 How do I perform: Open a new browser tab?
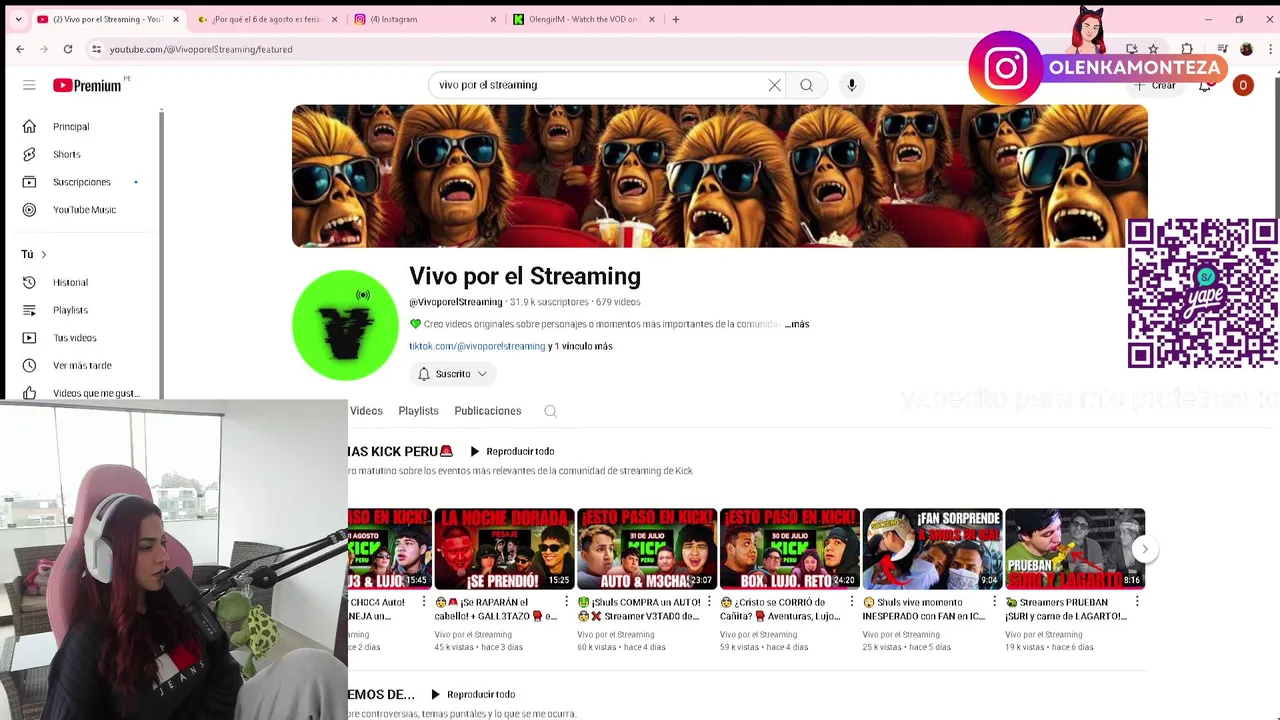676,19
